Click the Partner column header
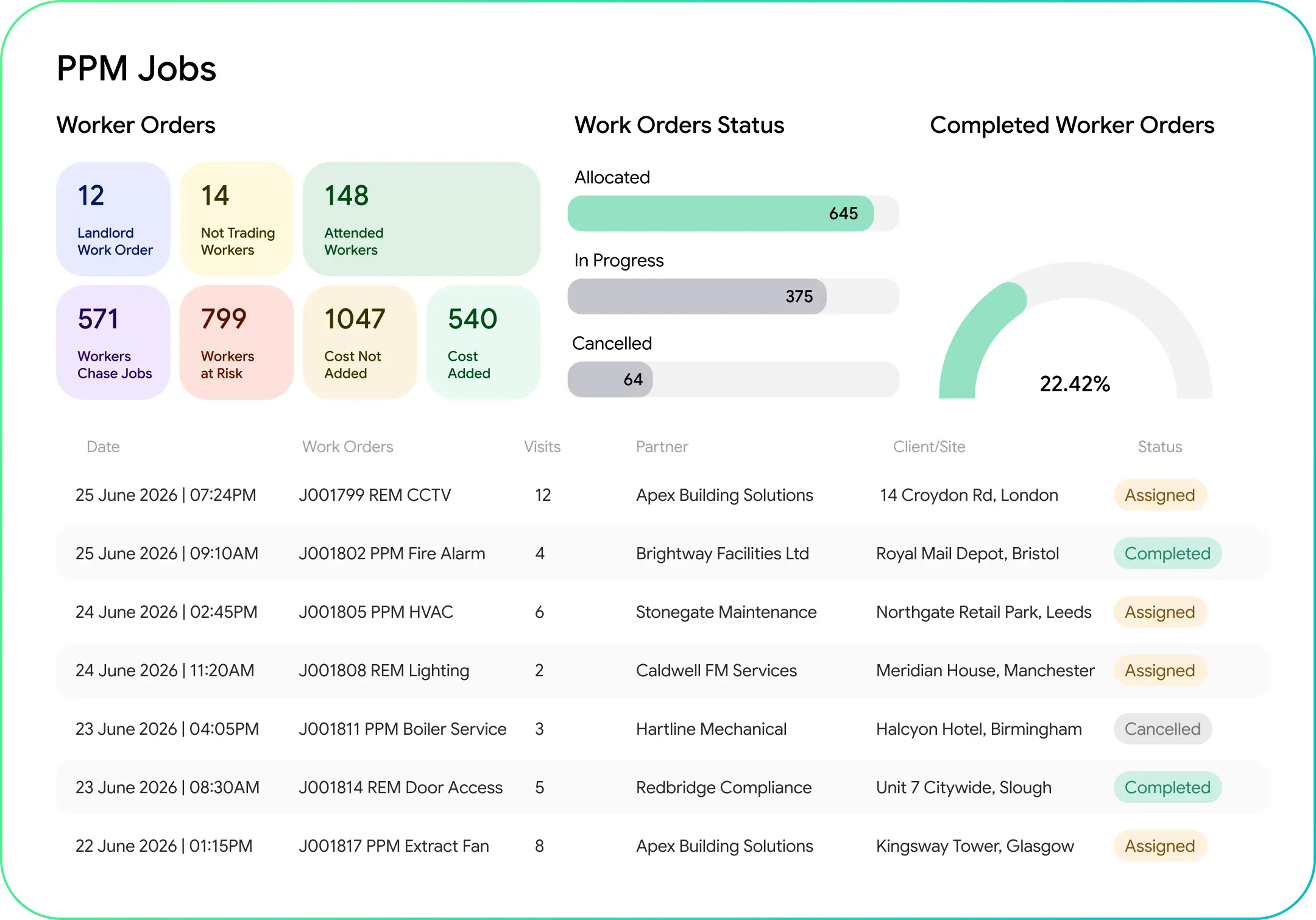 tap(662, 447)
